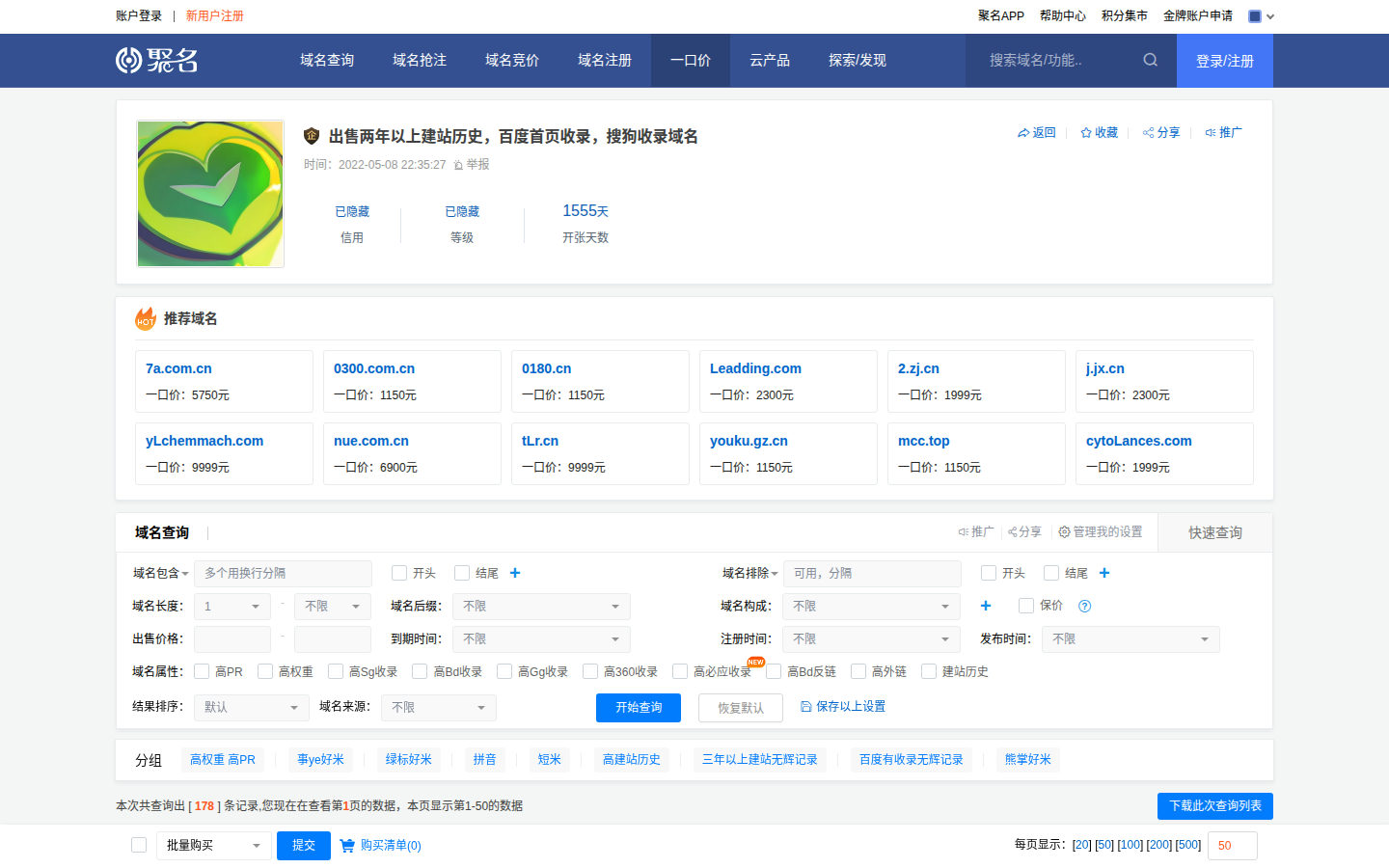The image size is (1389, 868).
Task: Click the shield badge beside shop title
Action: click(312, 136)
